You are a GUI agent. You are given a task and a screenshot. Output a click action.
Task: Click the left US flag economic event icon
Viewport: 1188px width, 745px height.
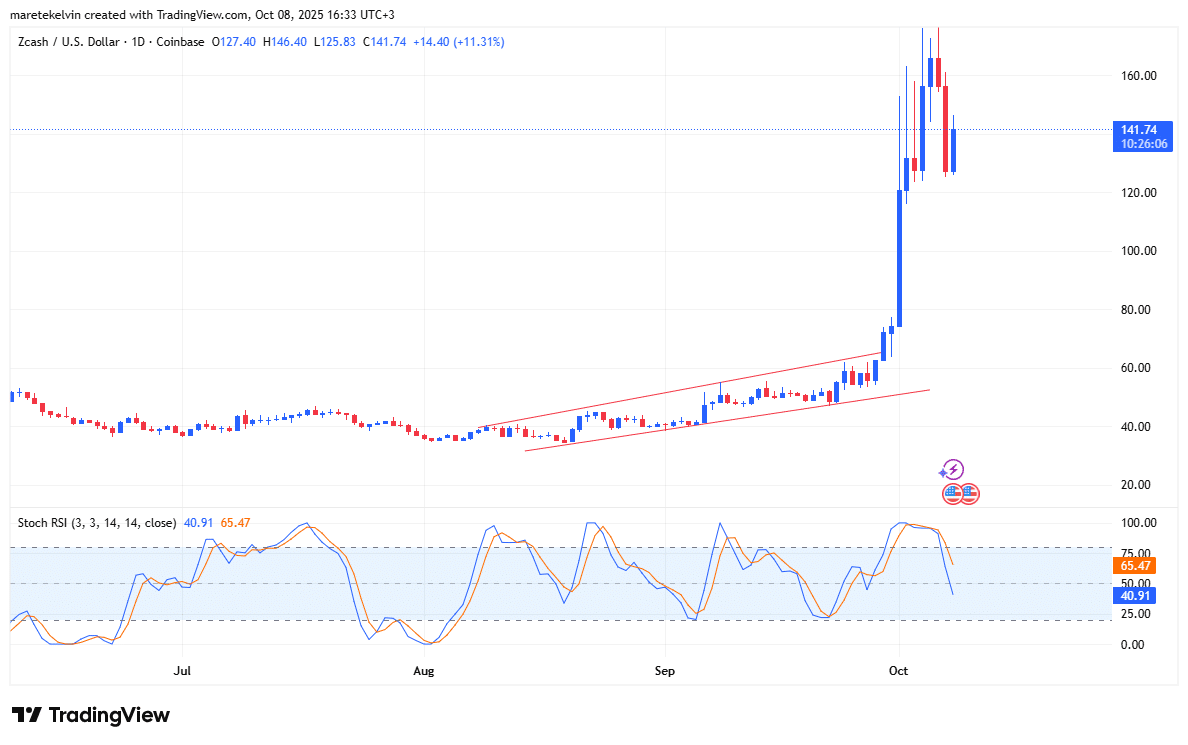952,493
